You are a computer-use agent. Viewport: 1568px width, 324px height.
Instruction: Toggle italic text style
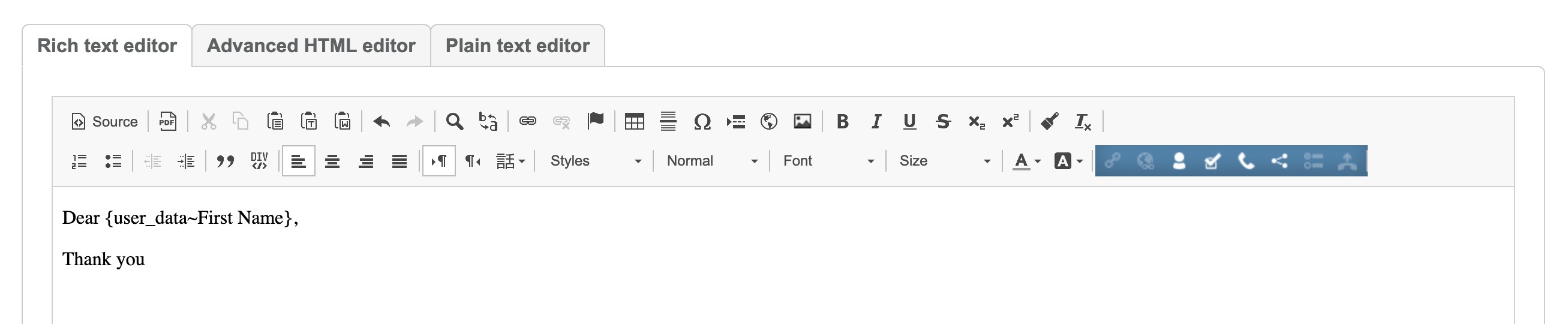876,122
